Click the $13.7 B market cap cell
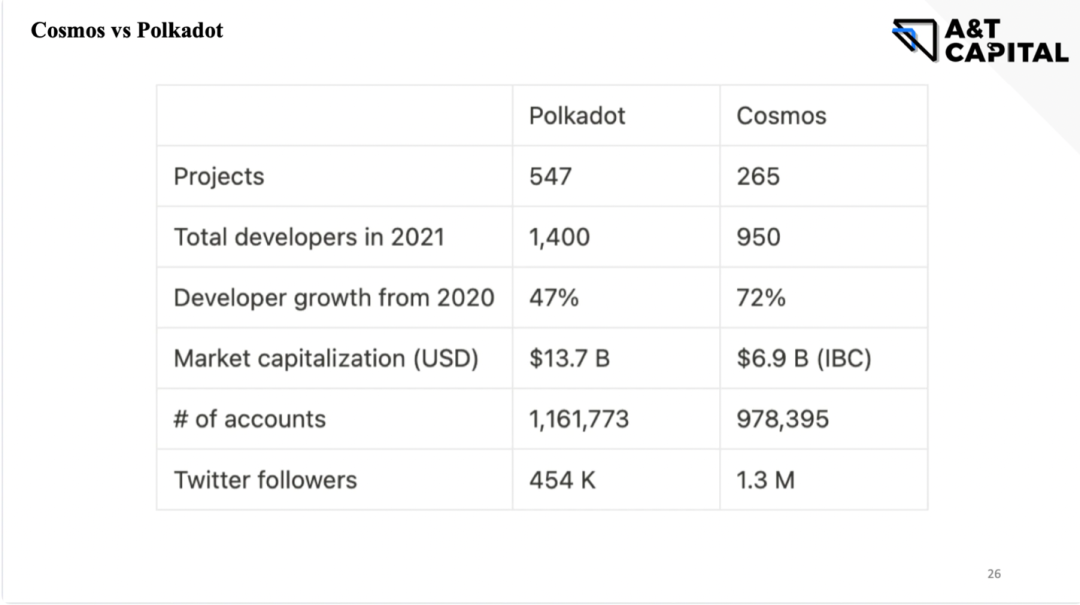Image resolution: width=1080 pixels, height=605 pixels. [x=569, y=358]
